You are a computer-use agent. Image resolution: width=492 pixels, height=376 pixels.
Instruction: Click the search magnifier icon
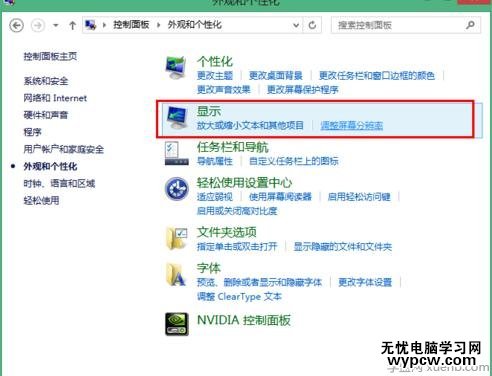tap(470, 25)
